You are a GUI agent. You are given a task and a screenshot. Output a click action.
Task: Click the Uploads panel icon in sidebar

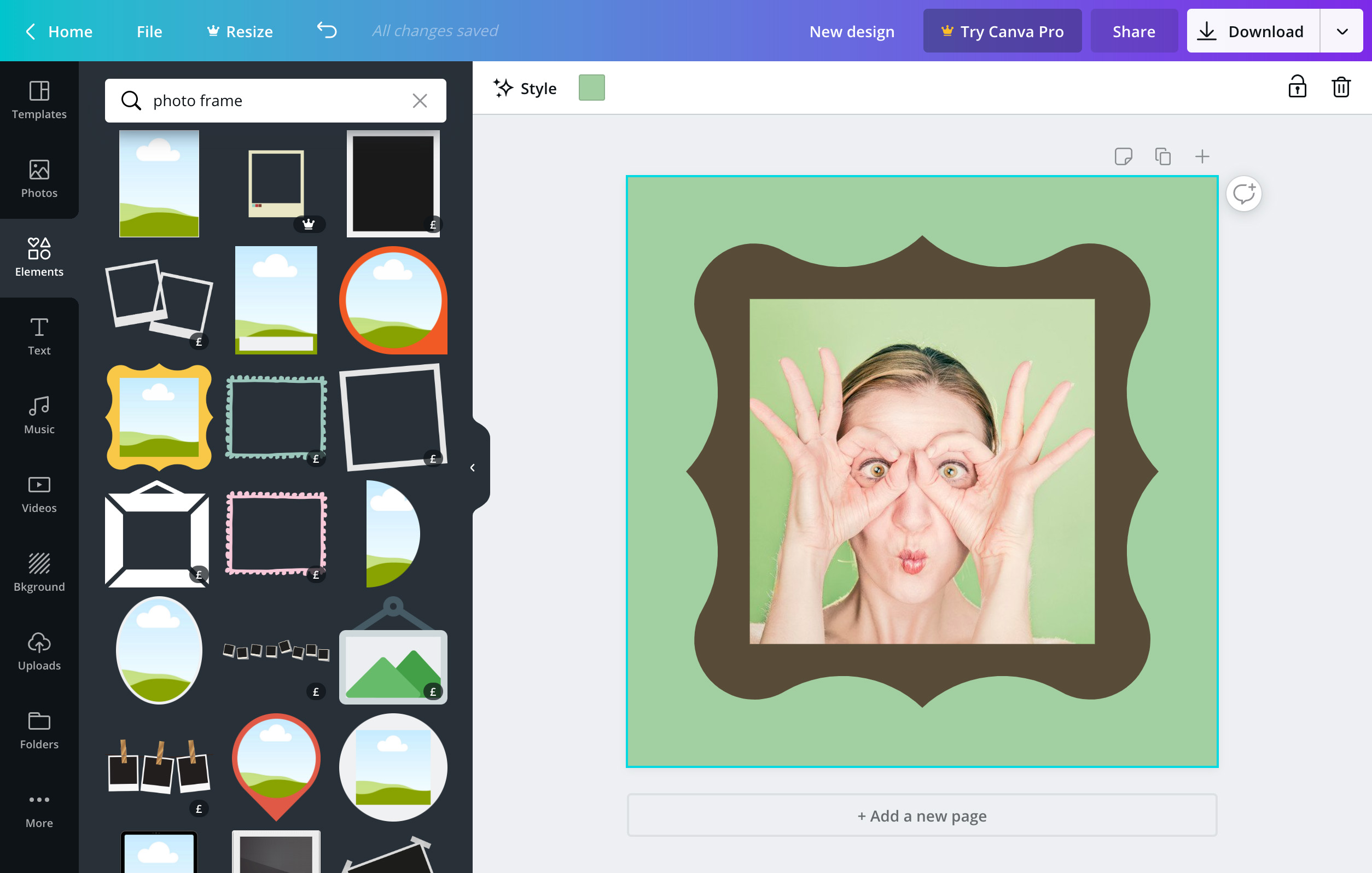[x=39, y=651]
